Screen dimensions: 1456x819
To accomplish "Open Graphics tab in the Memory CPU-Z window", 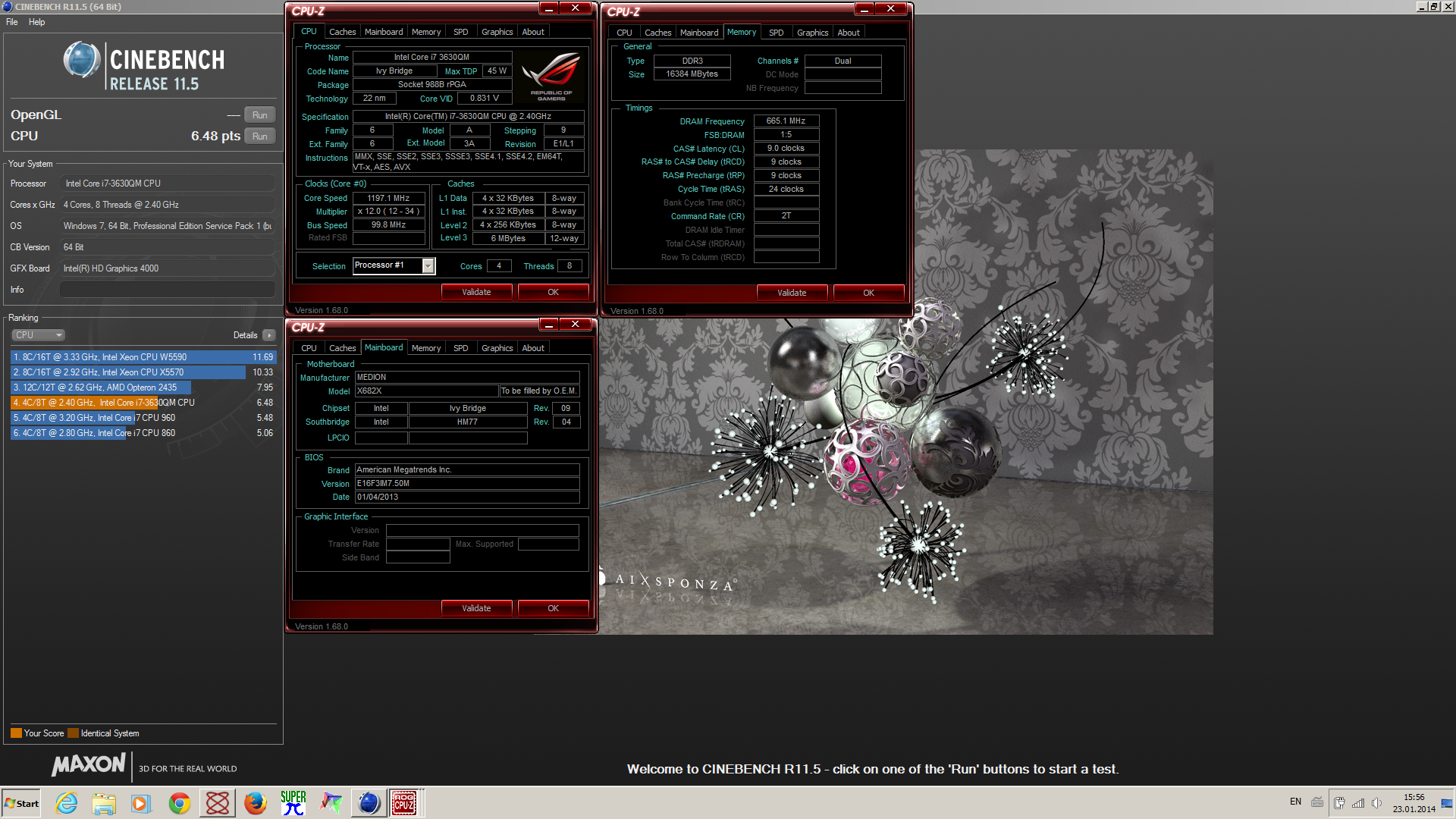I will (x=813, y=33).
